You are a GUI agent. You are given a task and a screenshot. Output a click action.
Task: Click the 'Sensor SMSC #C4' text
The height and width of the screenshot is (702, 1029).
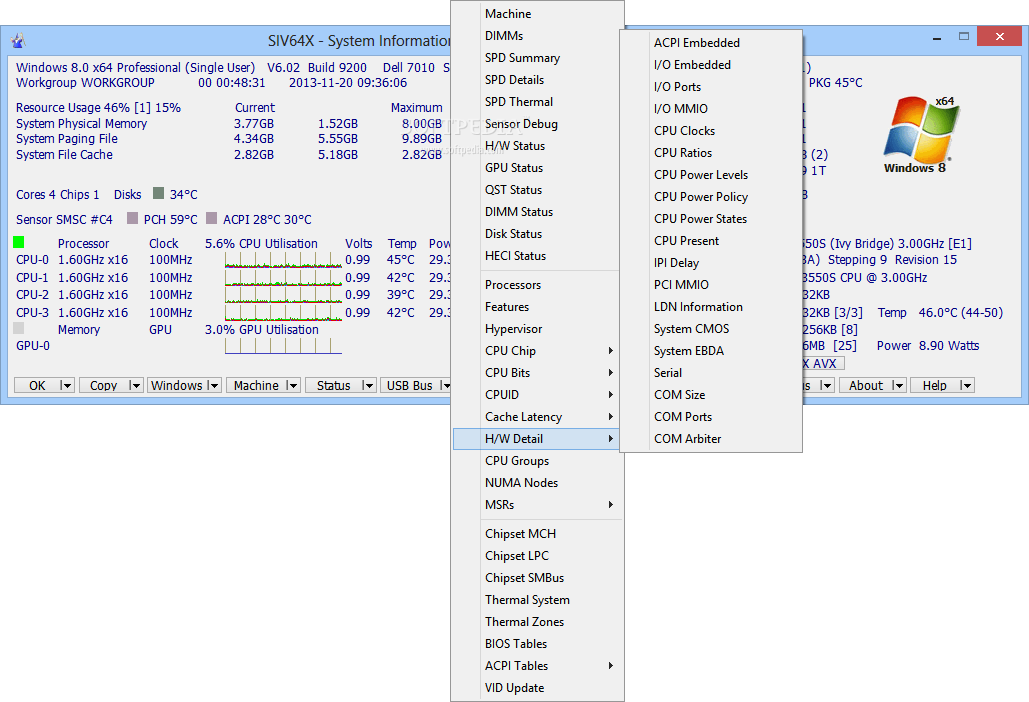pyautogui.click(x=64, y=219)
